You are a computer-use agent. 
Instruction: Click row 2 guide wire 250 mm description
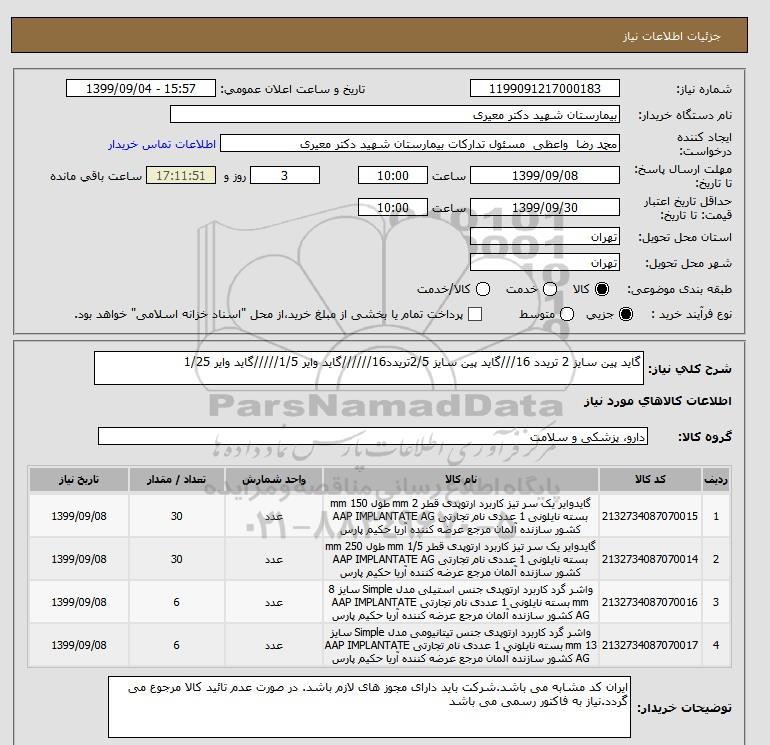(461, 559)
